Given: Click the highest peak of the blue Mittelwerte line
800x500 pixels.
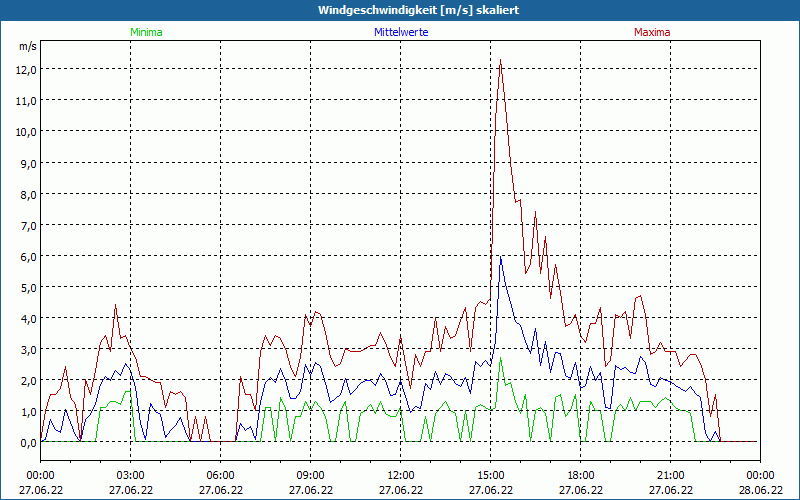Looking at the screenshot, I should point(501,256).
